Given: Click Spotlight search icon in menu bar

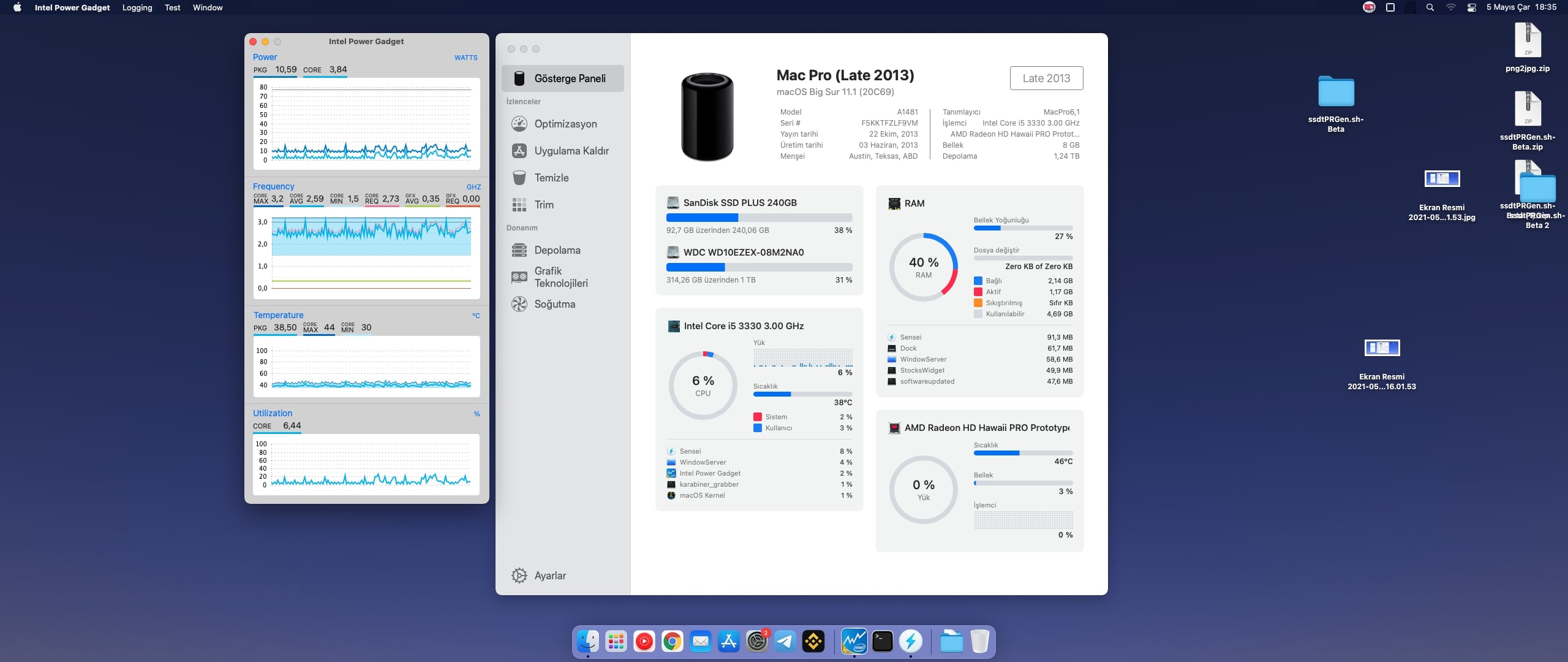Looking at the screenshot, I should [1430, 7].
